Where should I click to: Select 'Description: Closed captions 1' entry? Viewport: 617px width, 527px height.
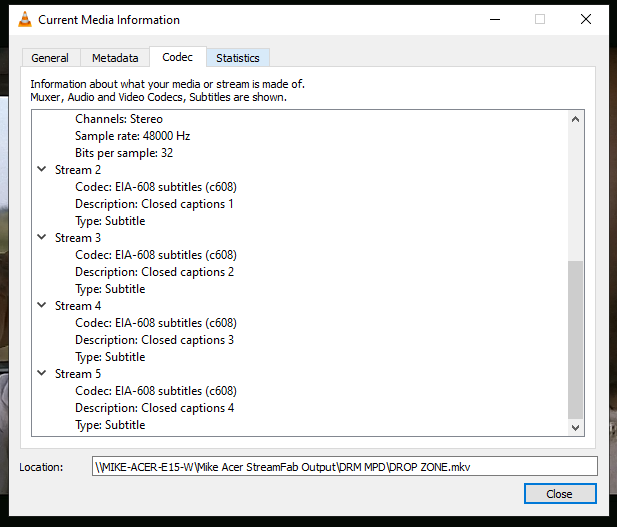pyautogui.click(x=154, y=204)
